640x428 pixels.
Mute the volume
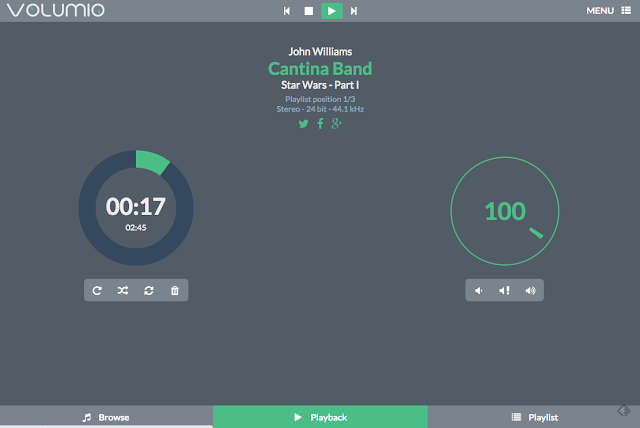(504, 291)
